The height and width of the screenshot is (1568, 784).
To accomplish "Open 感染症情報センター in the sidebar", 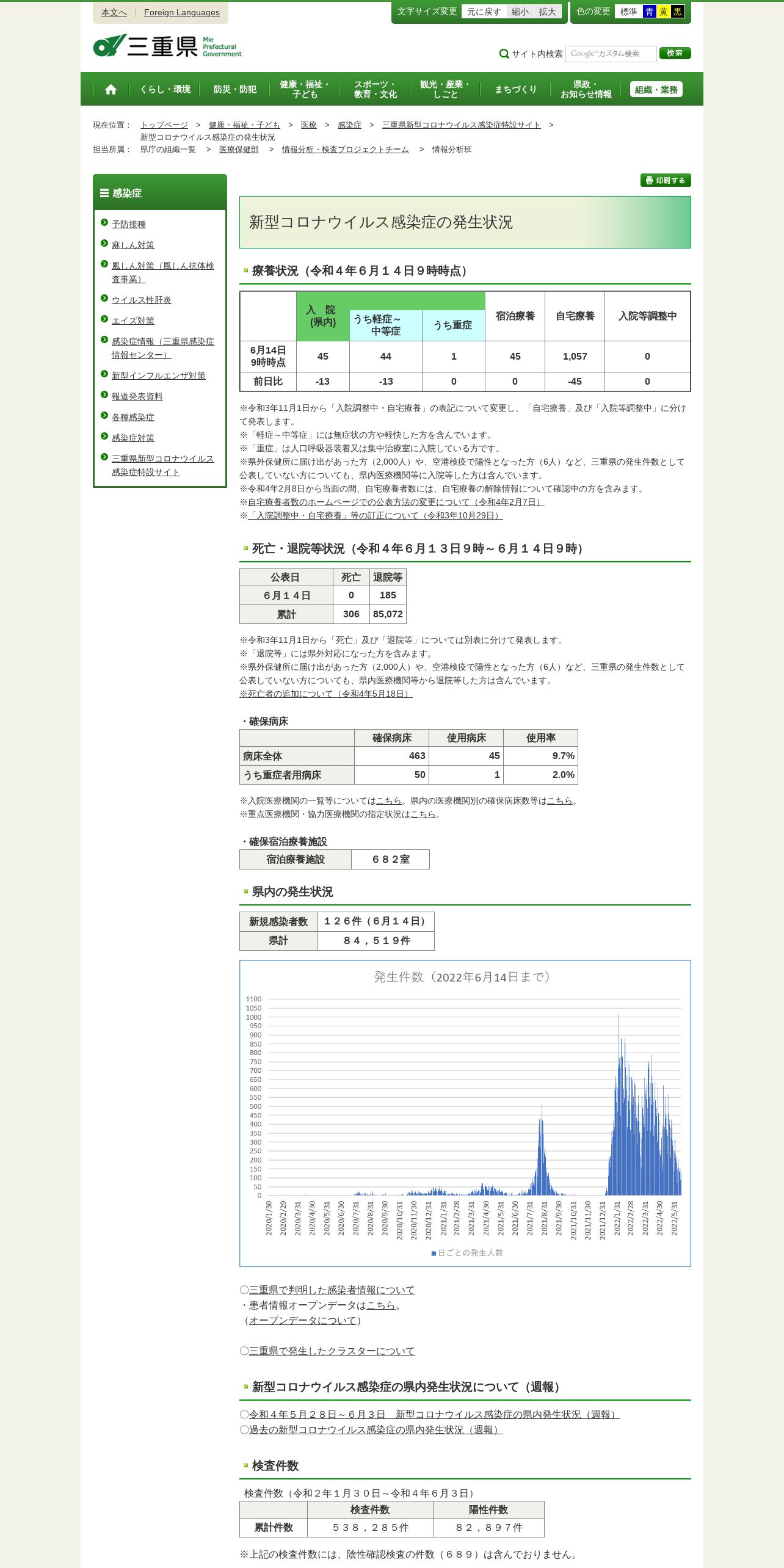I will click(x=163, y=348).
